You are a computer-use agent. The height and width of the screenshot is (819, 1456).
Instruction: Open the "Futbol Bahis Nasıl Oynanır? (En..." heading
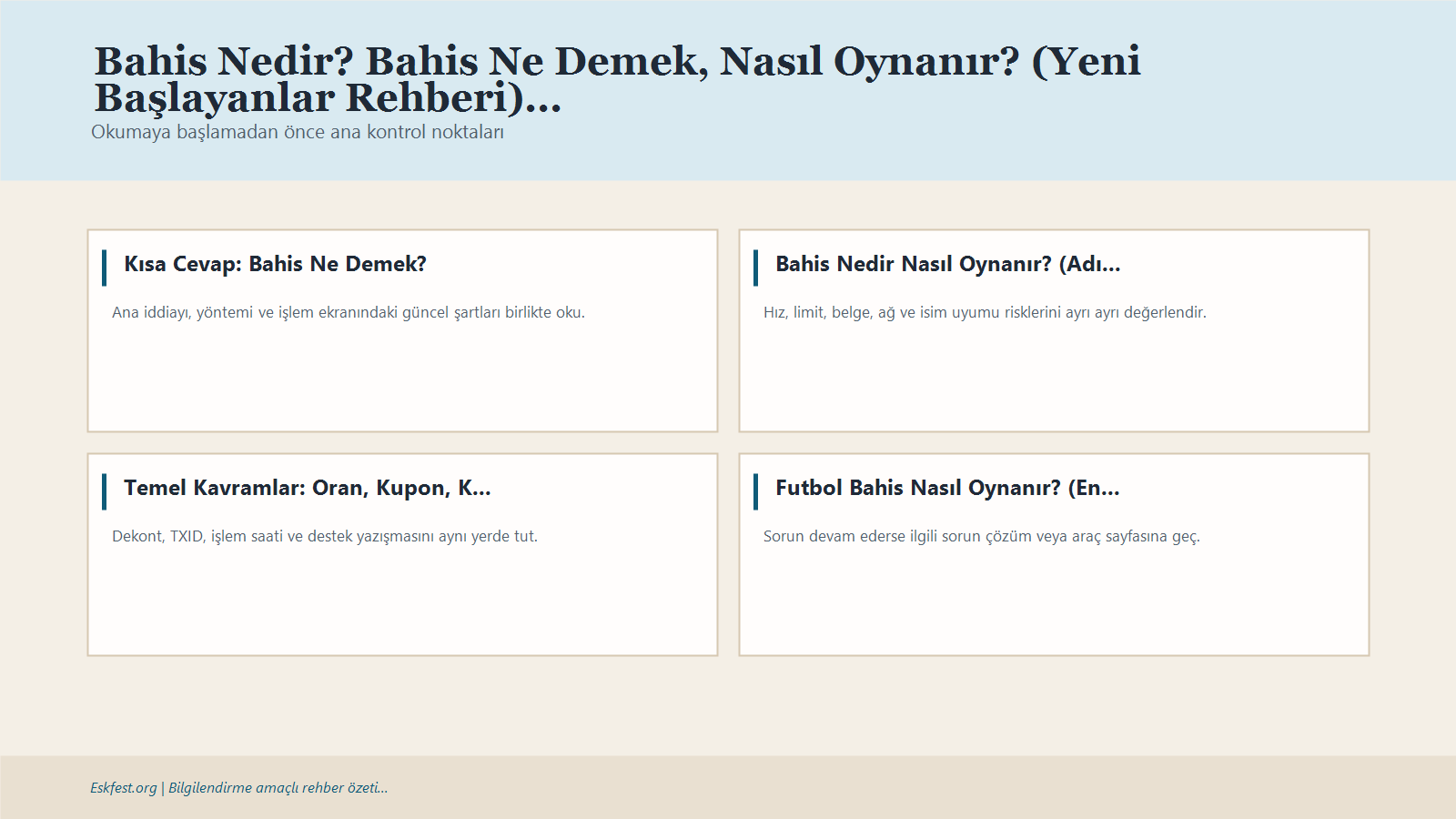pyautogui.click(x=947, y=488)
